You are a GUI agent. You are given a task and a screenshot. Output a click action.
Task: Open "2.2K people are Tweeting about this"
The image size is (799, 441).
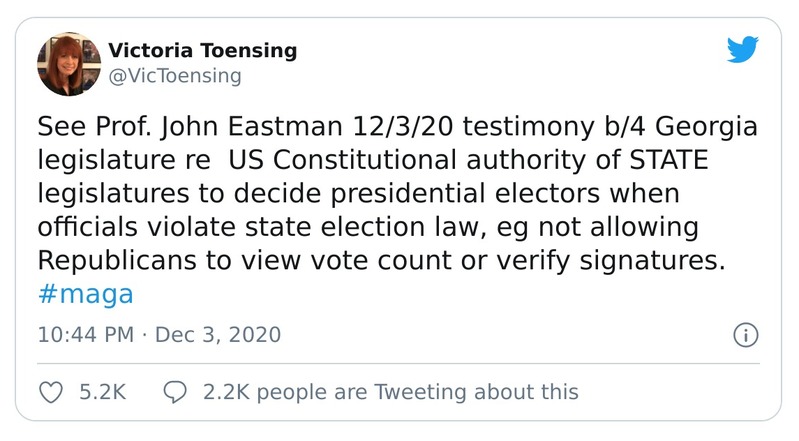click(x=390, y=392)
